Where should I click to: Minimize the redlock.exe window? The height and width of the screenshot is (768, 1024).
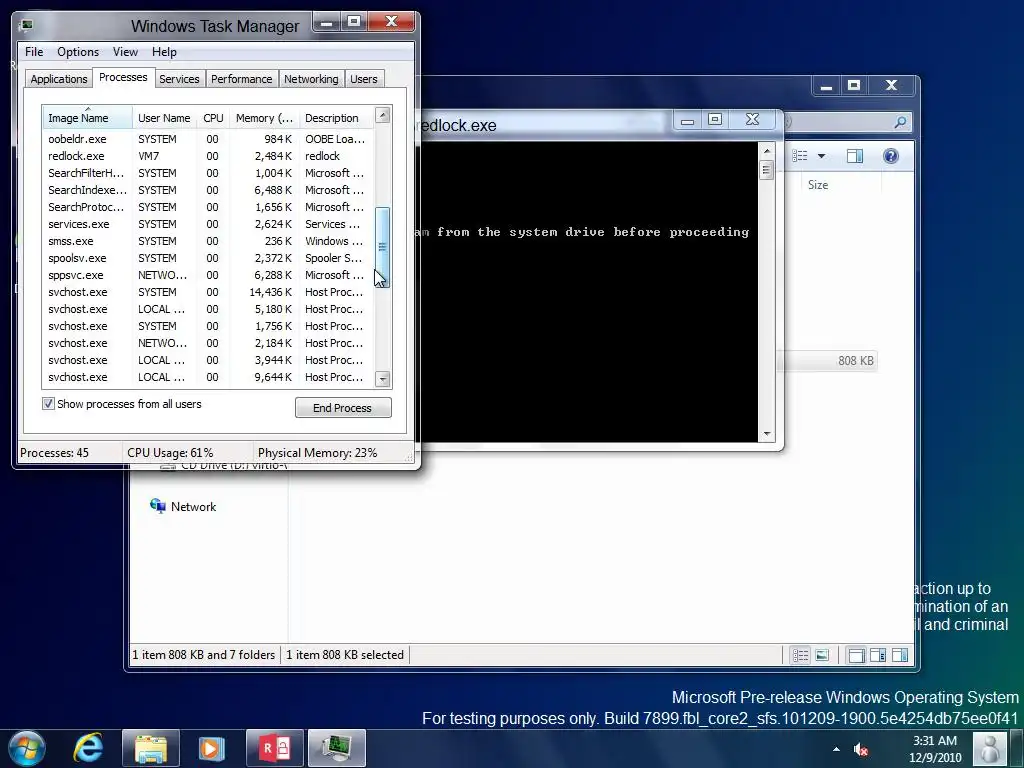click(688, 120)
